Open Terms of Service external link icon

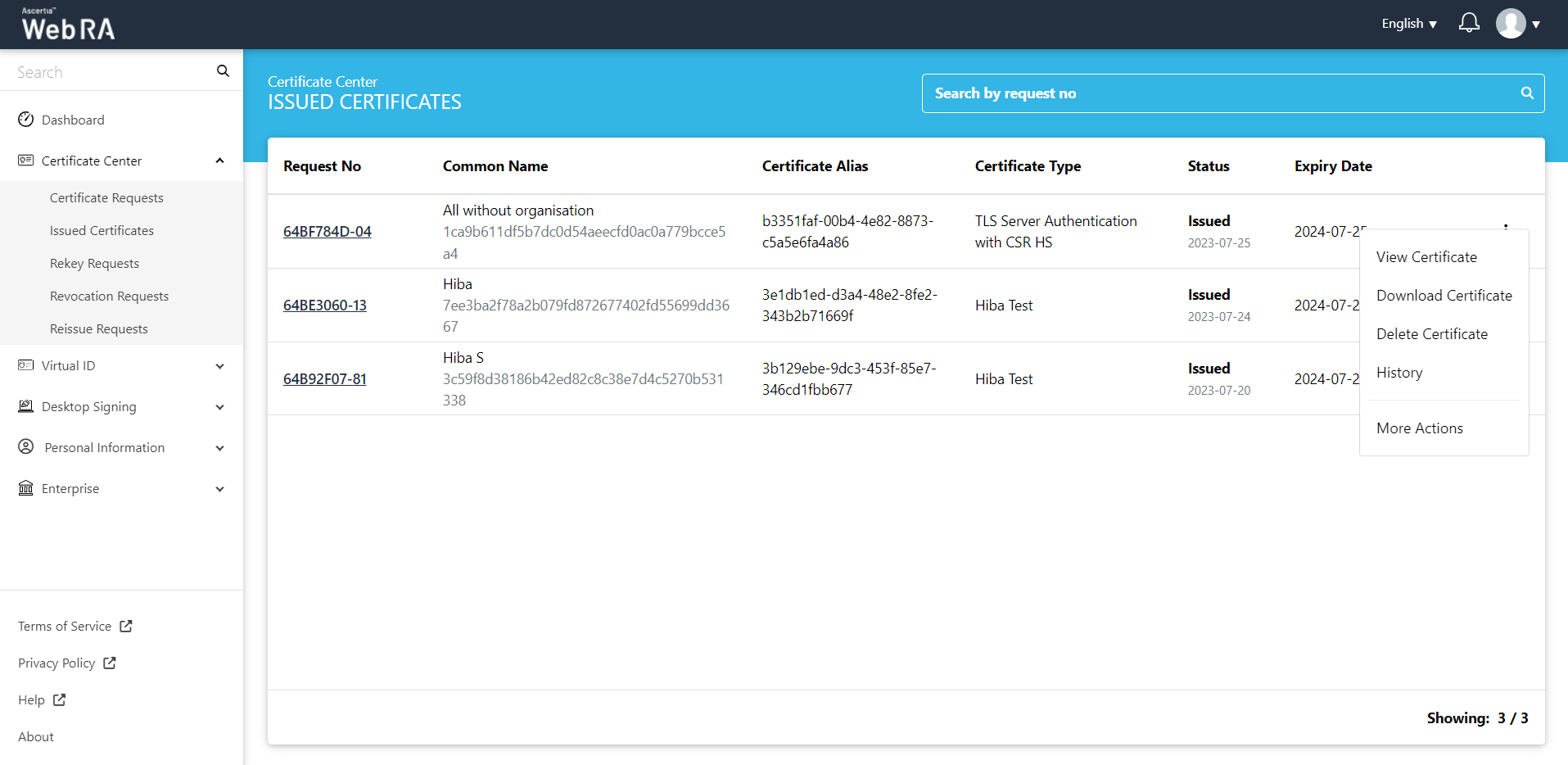click(126, 626)
